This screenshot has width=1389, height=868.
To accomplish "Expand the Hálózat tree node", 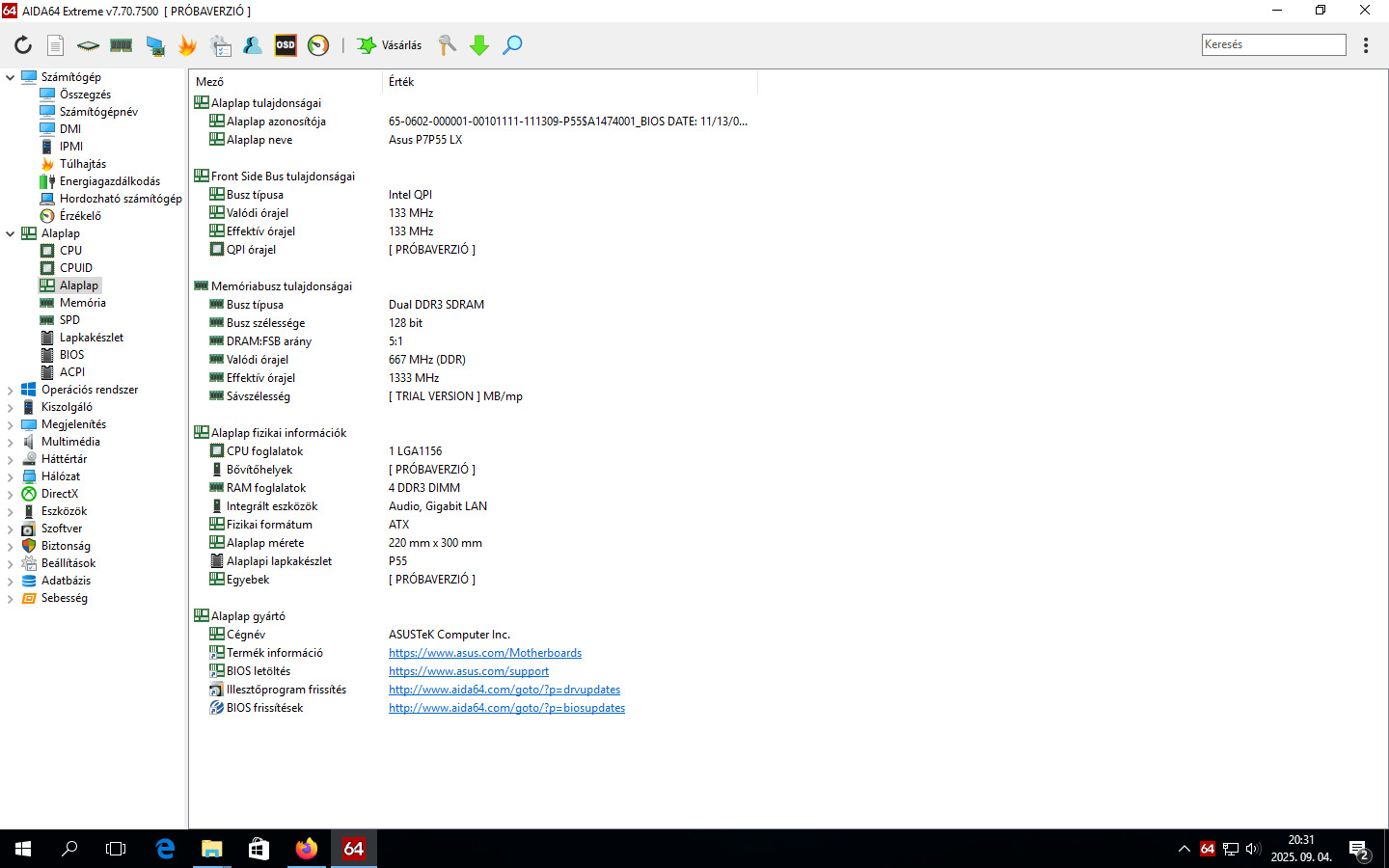I will 11,476.
